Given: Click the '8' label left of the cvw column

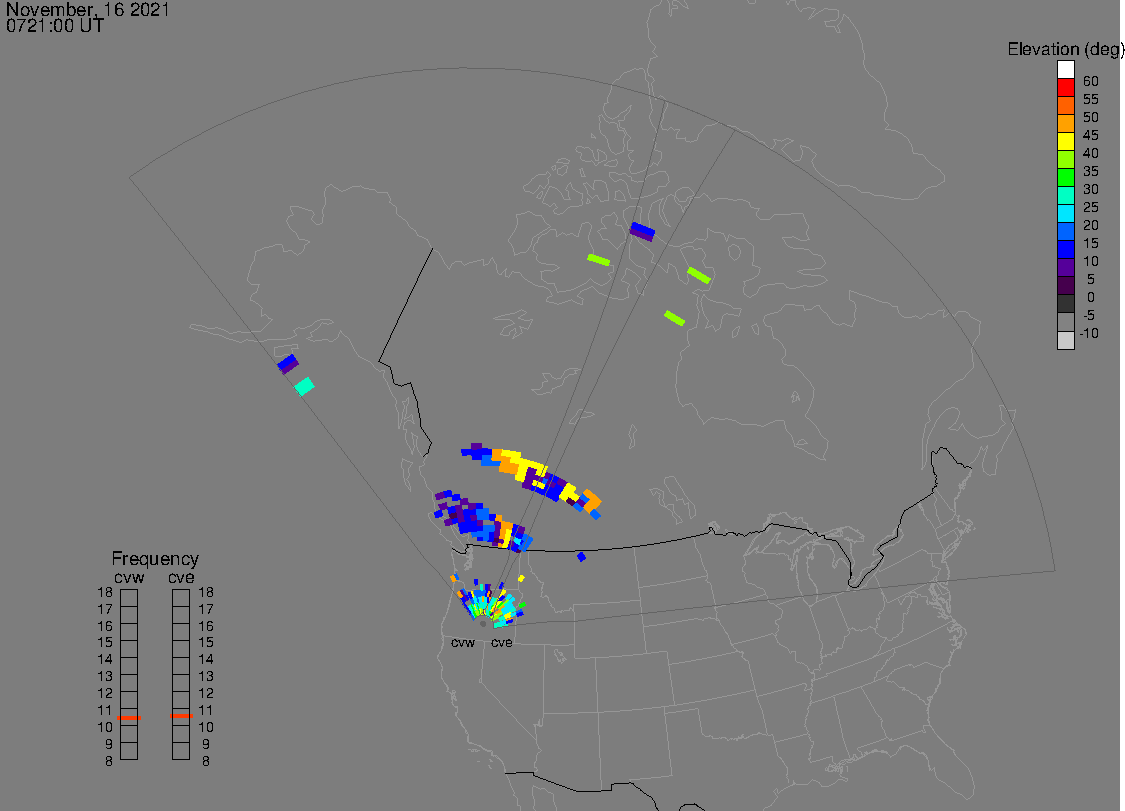Looking at the screenshot, I should [x=109, y=761].
